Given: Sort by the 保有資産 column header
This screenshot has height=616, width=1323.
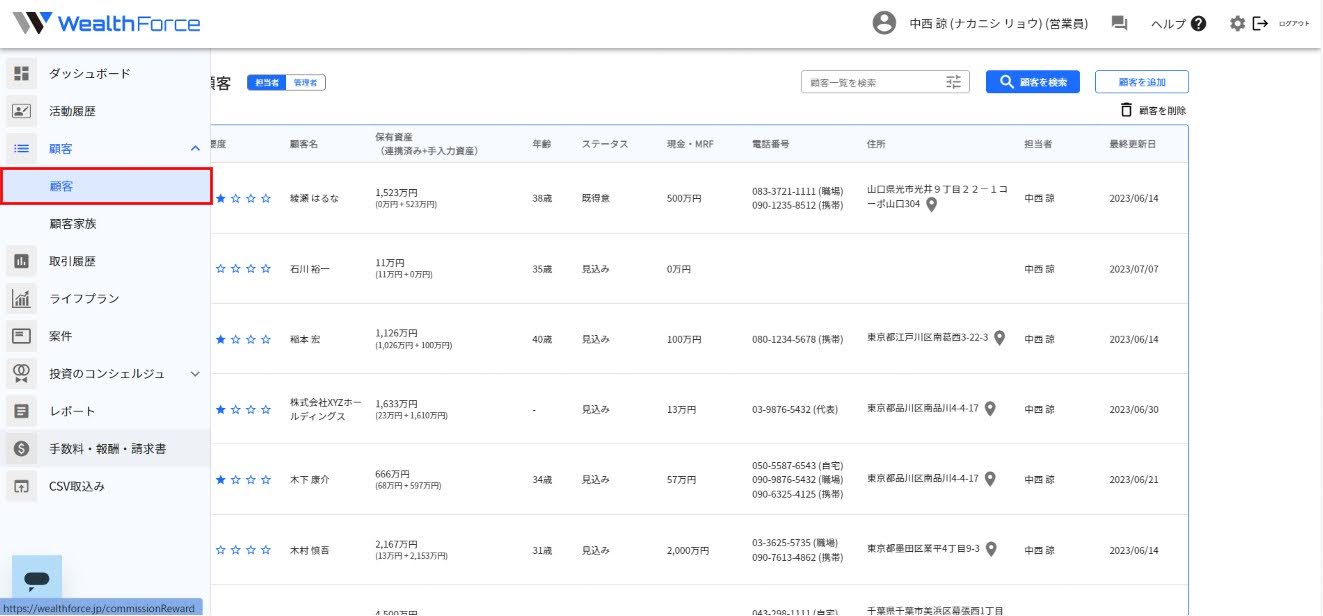Looking at the screenshot, I should pyautogui.click(x=426, y=144).
